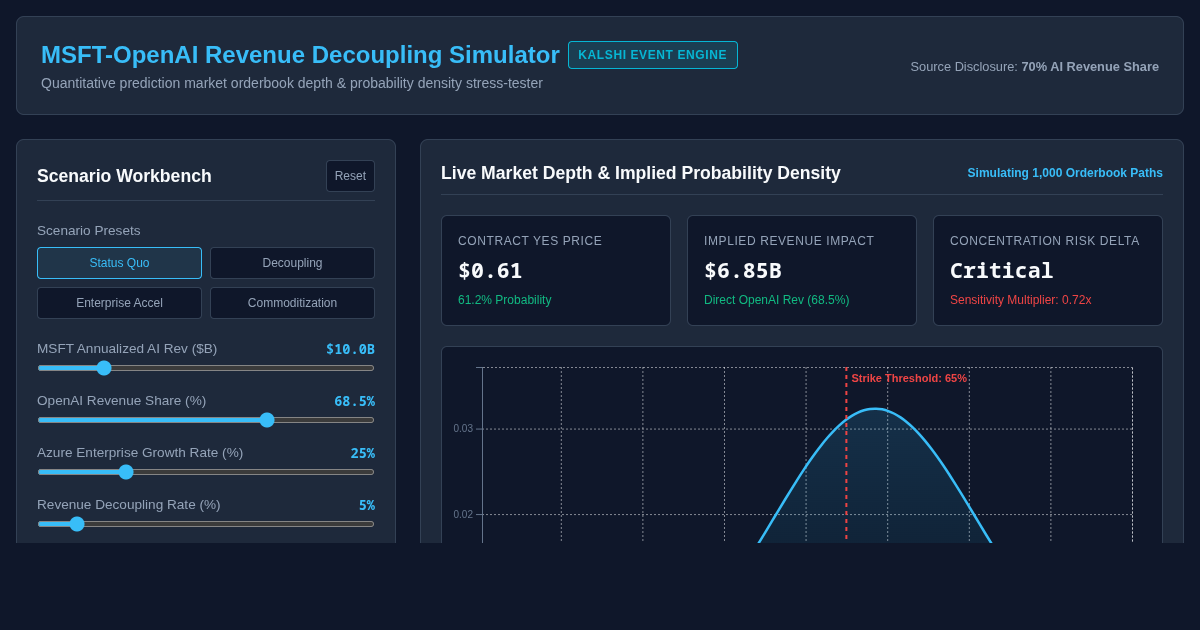This screenshot has height=630, width=1200.
Task: Click the Strike Threshold: 65% label
Action: pos(909,378)
